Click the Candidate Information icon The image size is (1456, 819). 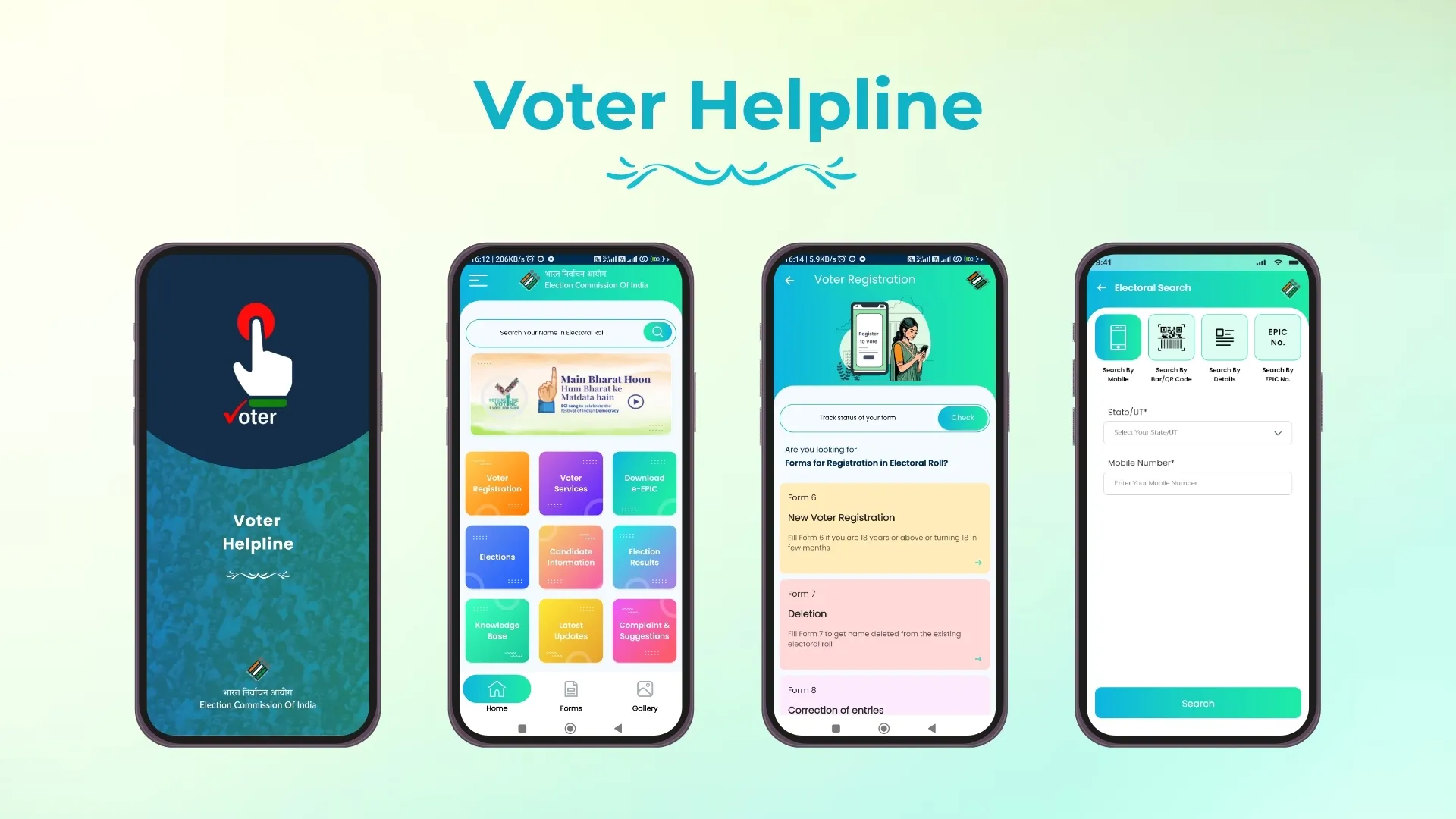pos(570,557)
